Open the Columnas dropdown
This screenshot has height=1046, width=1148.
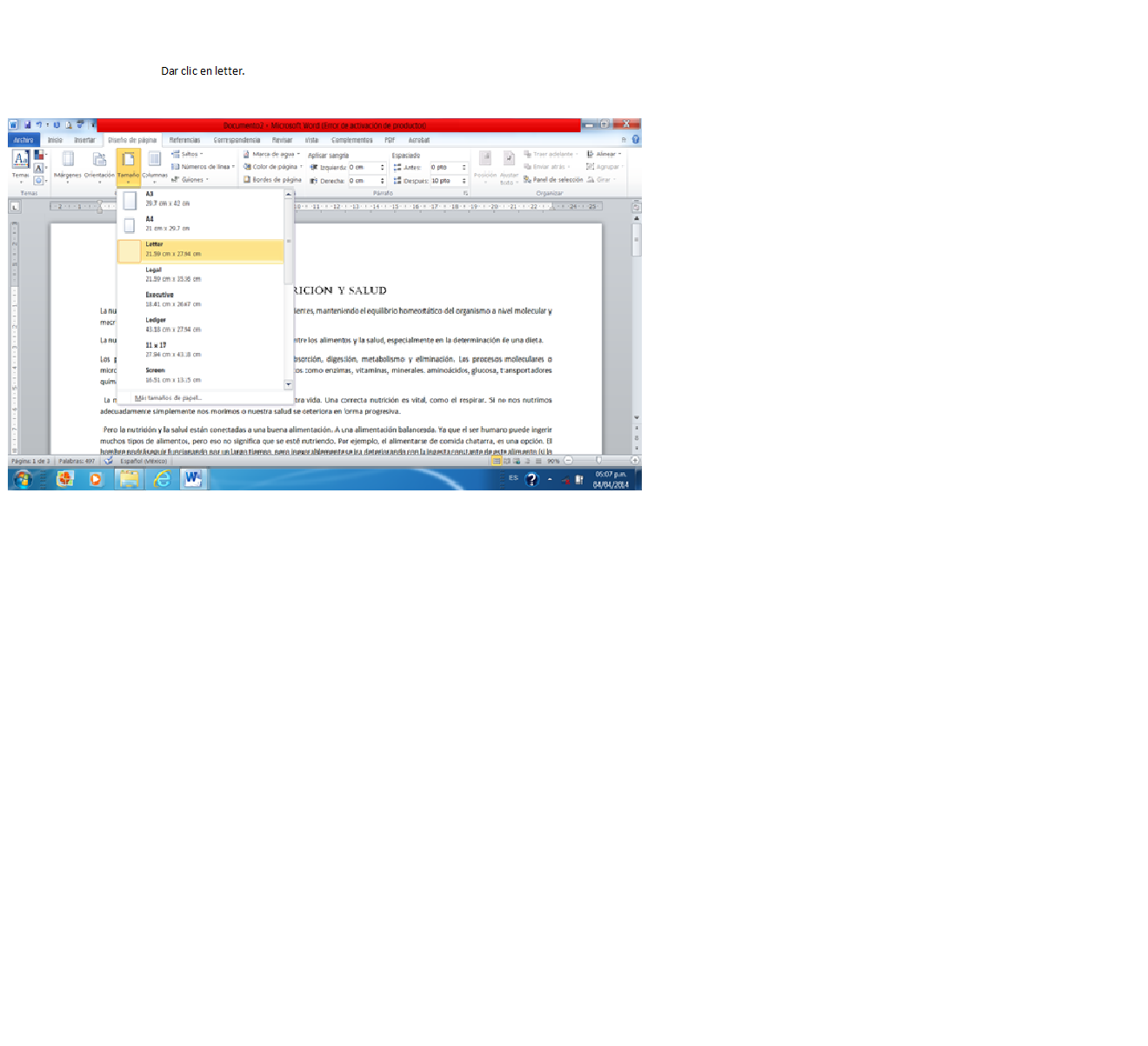pyautogui.click(x=155, y=167)
